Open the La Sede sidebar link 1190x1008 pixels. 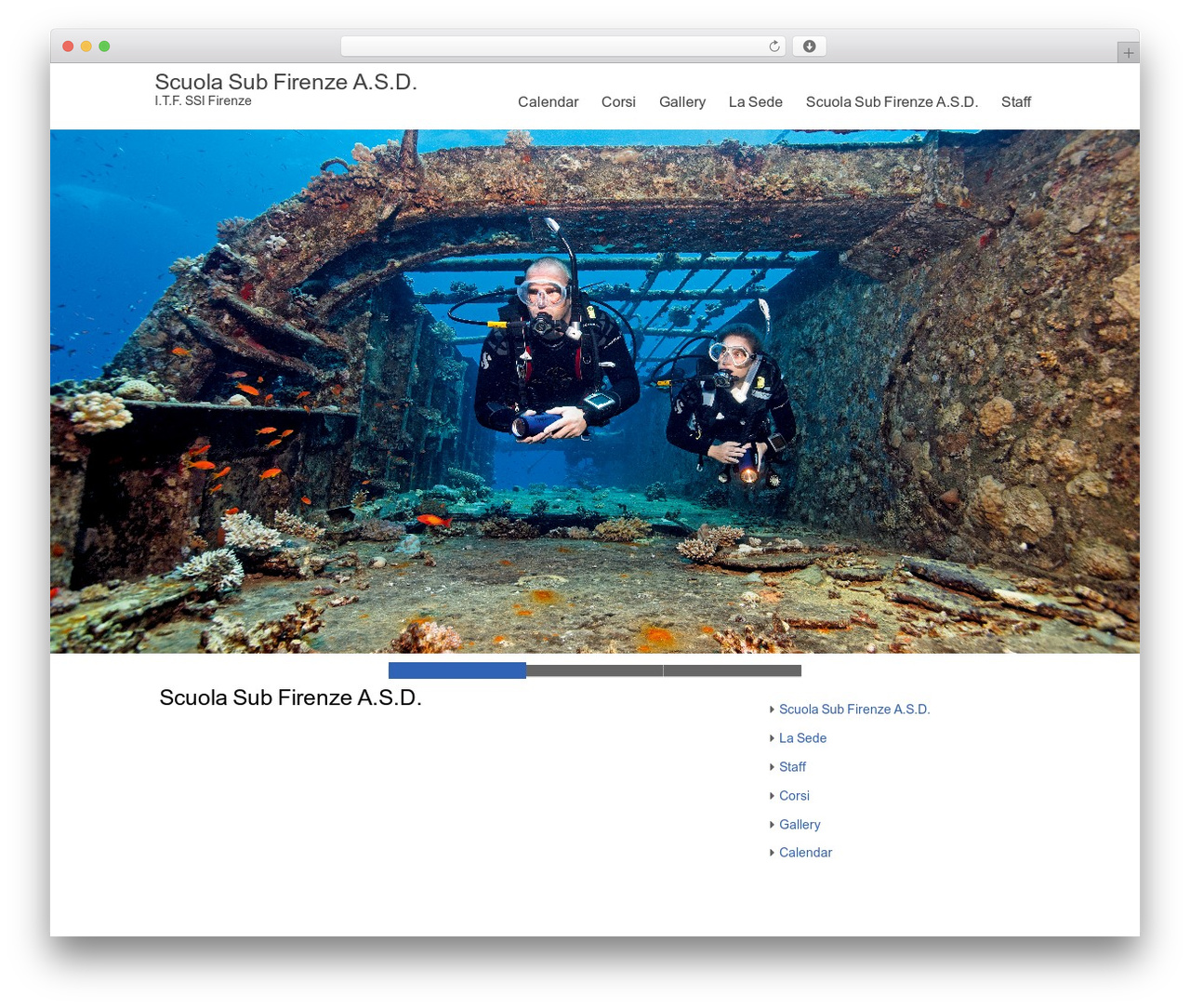click(802, 738)
